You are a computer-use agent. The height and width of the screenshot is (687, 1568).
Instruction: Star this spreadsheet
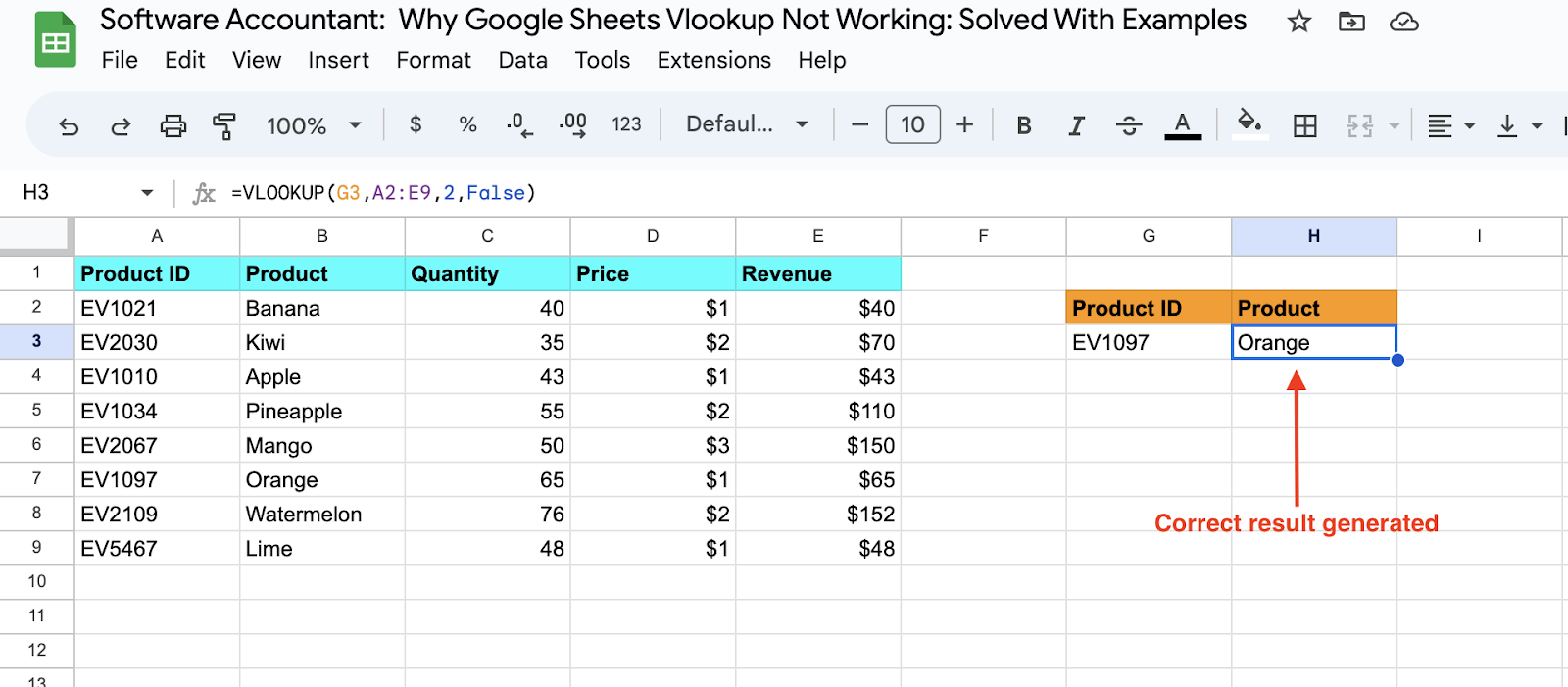tap(1299, 22)
